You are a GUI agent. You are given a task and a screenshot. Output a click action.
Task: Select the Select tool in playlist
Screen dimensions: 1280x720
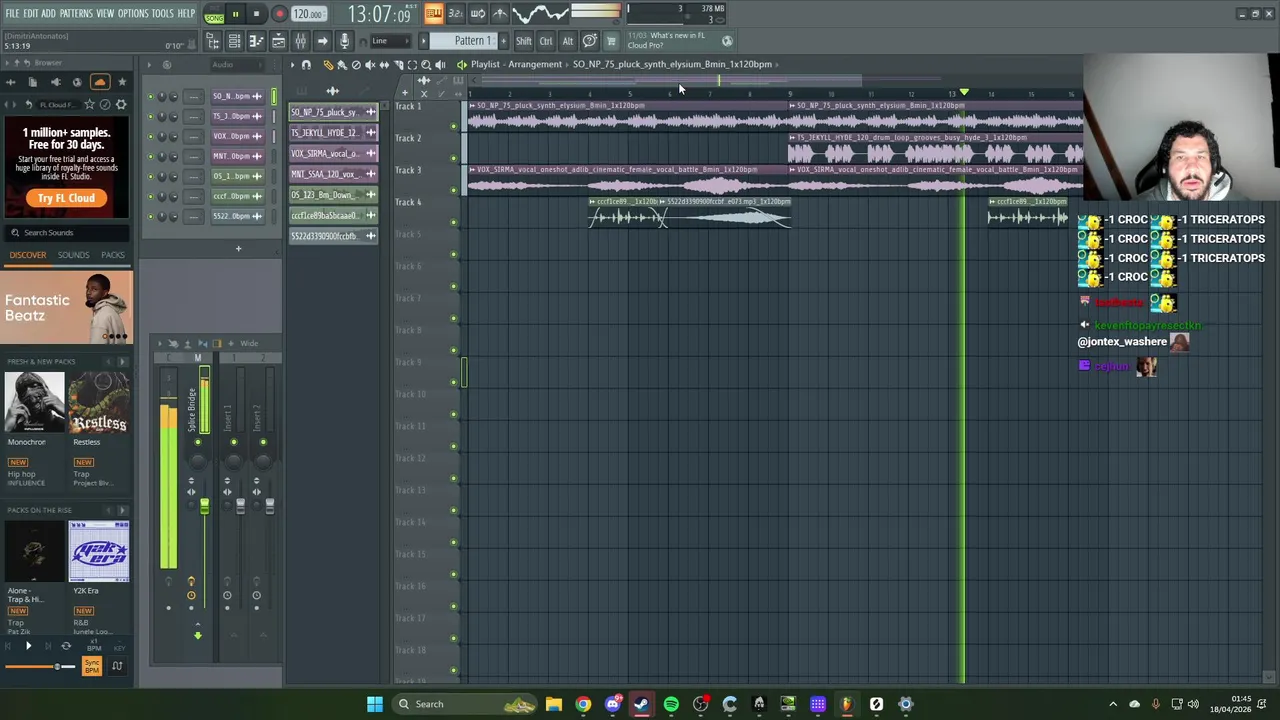click(412, 65)
